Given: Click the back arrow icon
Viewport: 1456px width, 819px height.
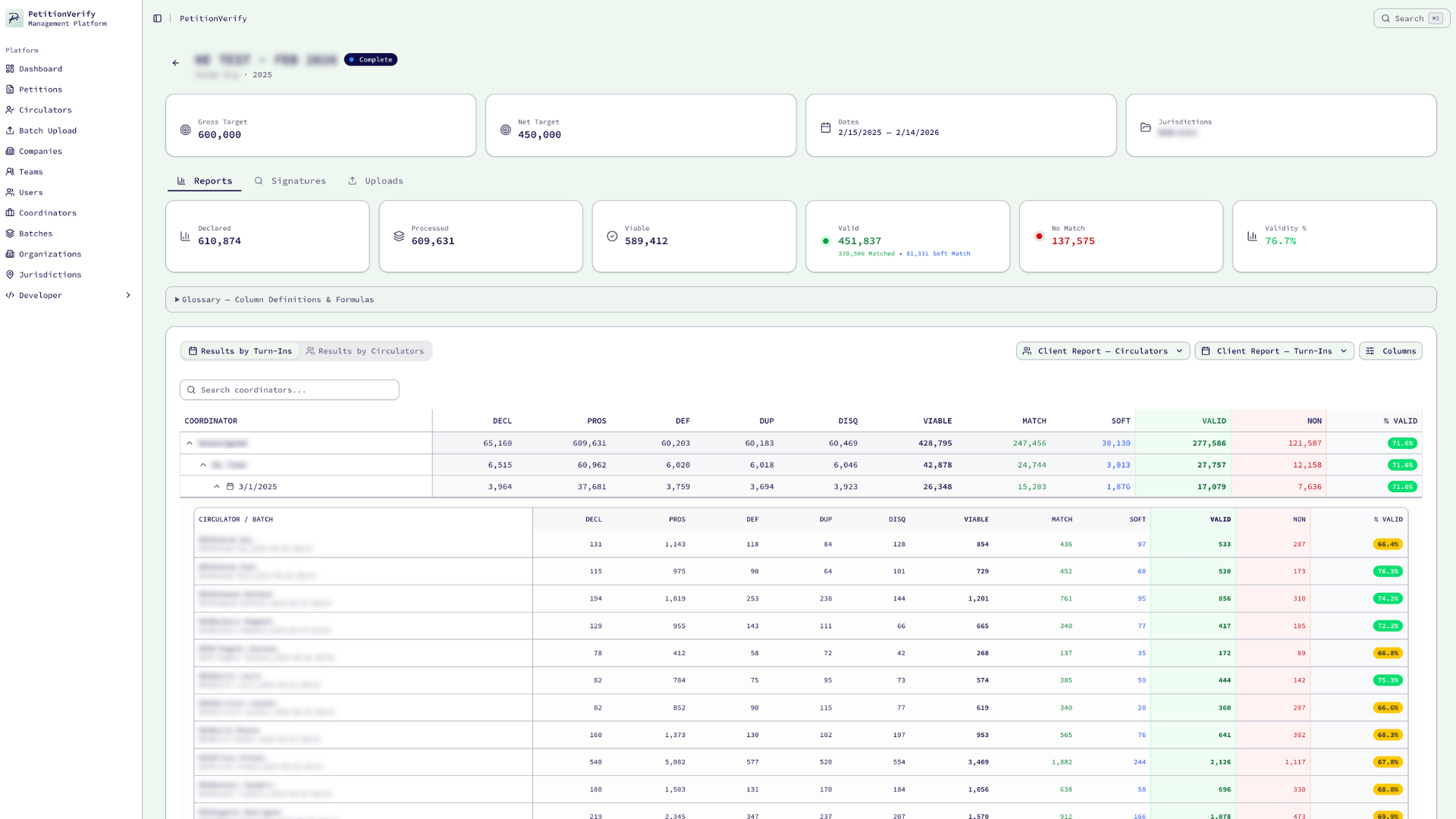Looking at the screenshot, I should 176,63.
